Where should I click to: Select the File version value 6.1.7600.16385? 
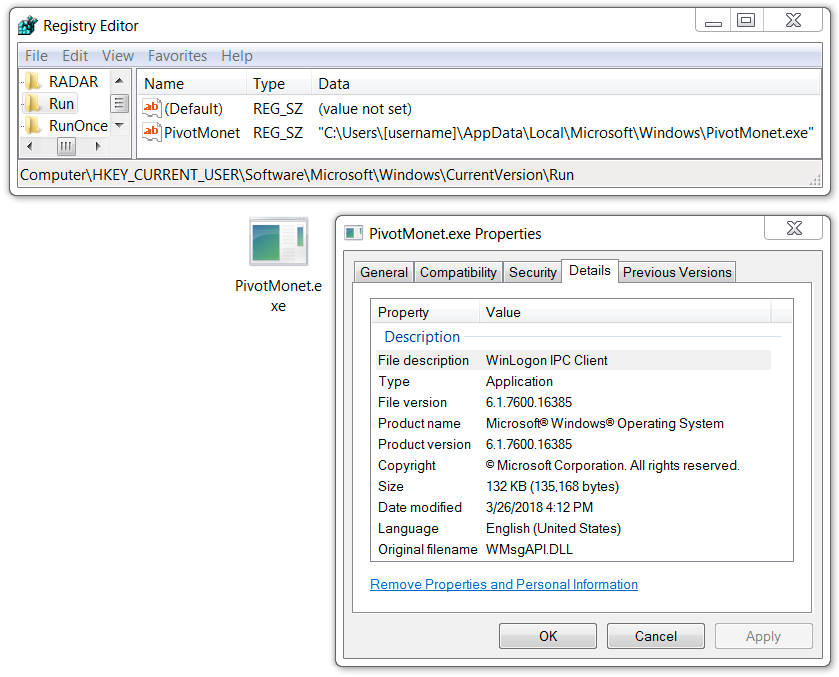point(529,402)
